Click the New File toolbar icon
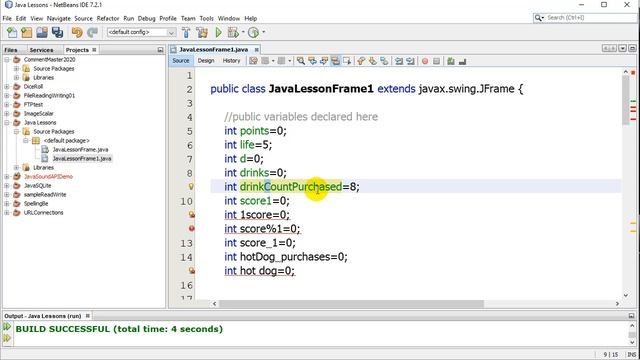Image resolution: width=640 pixels, height=360 pixels. click(12, 32)
